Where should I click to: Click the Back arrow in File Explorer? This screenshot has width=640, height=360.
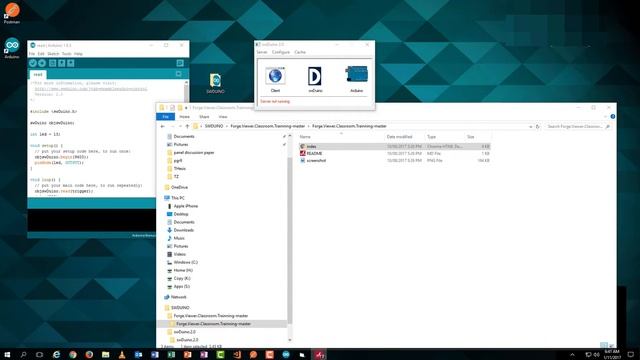tap(163, 127)
